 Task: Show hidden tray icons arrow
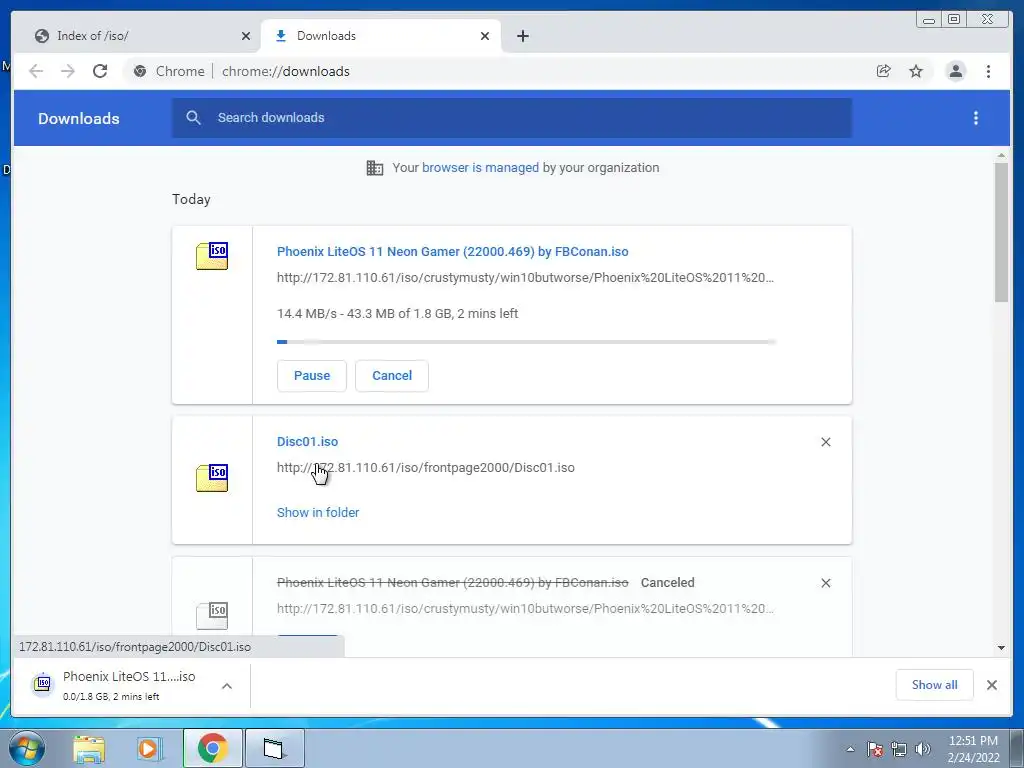pos(850,749)
